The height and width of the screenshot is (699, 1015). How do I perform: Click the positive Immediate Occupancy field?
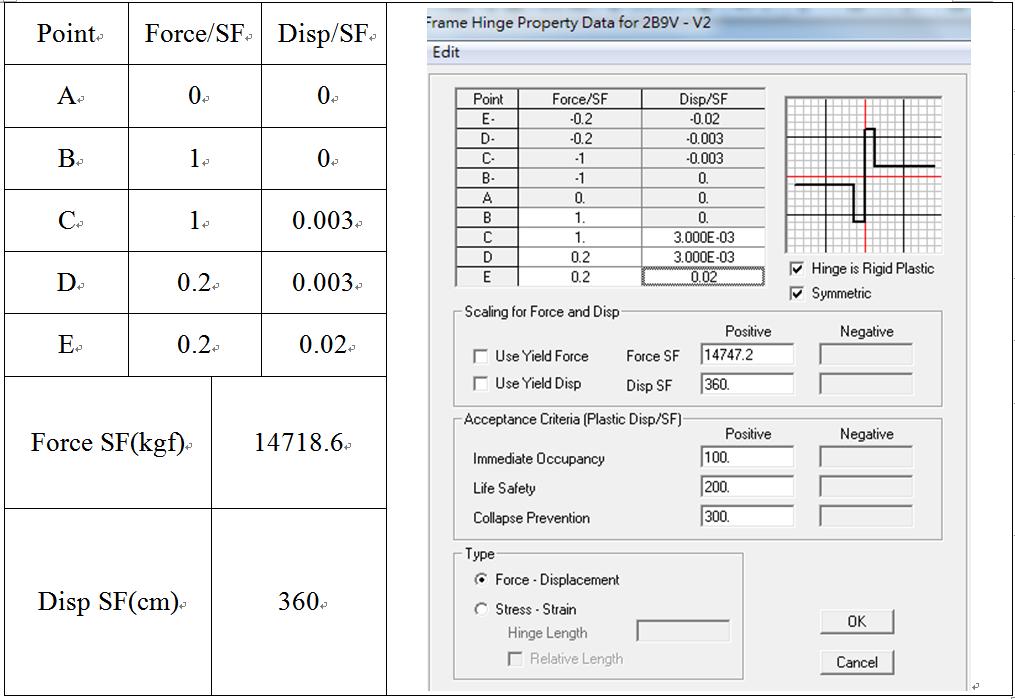[x=747, y=457]
